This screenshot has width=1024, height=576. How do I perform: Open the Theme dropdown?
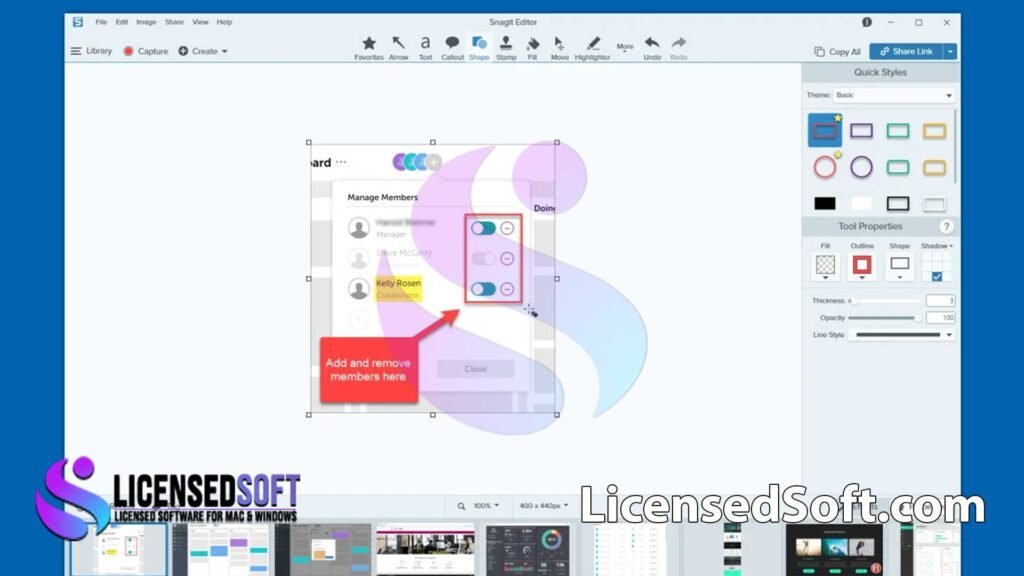coord(893,95)
